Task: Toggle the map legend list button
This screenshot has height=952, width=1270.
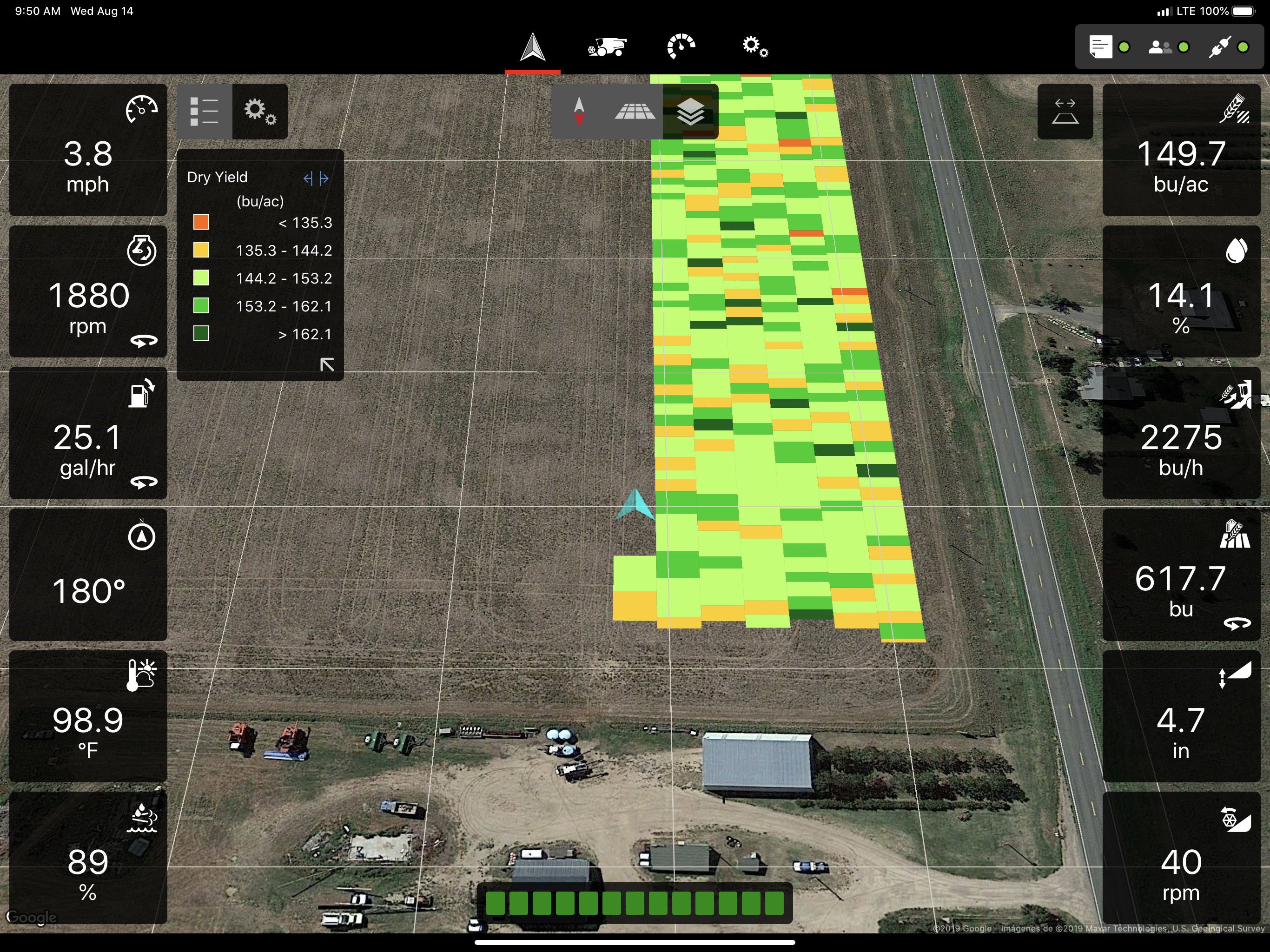Action: pos(205,112)
